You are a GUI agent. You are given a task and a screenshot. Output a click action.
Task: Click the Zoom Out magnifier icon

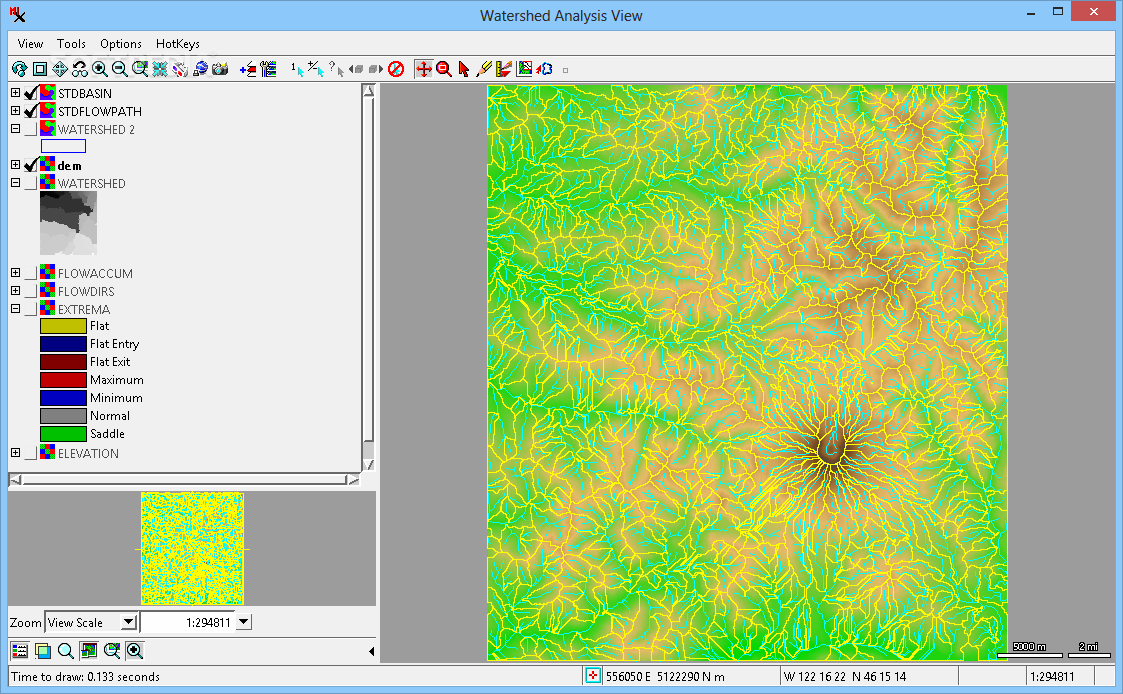(120, 69)
